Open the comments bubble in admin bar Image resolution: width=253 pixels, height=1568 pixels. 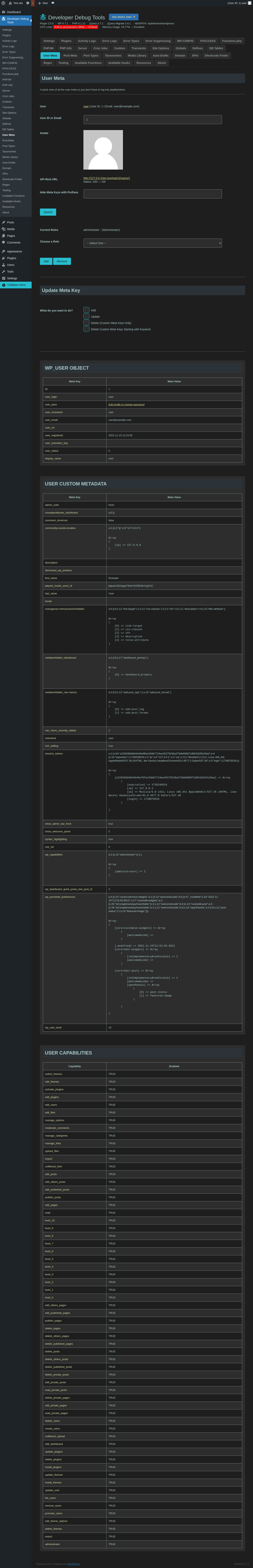click(x=27, y=3)
